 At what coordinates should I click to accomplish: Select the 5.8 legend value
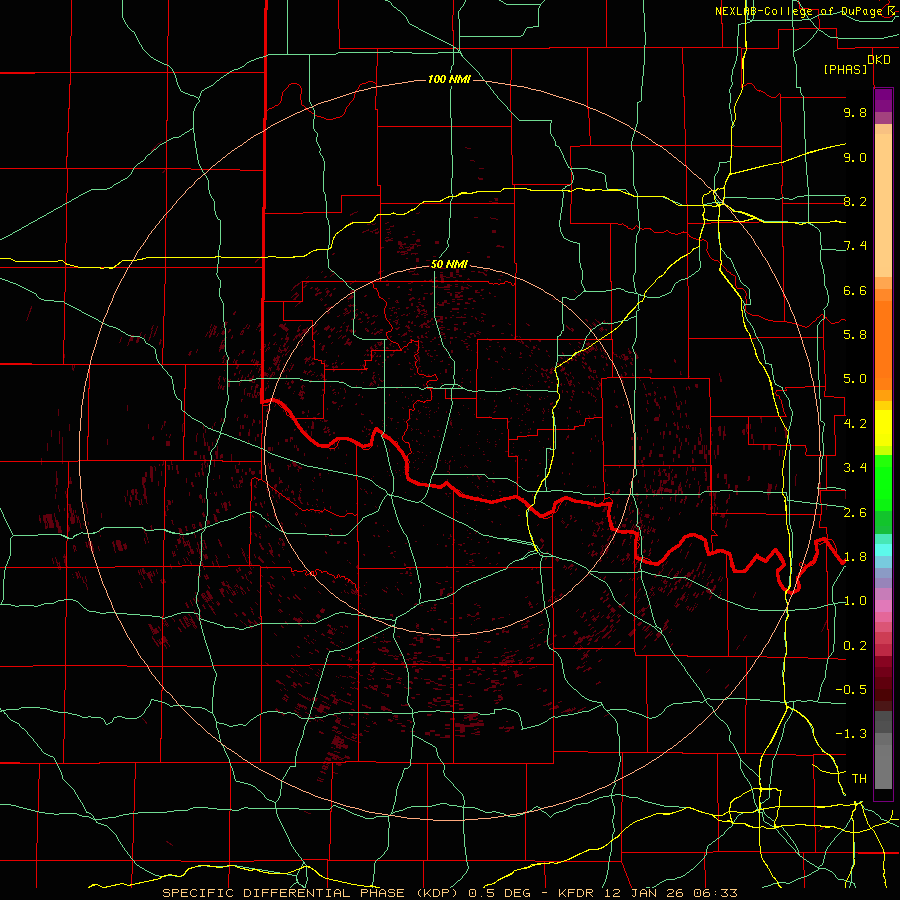(x=855, y=335)
